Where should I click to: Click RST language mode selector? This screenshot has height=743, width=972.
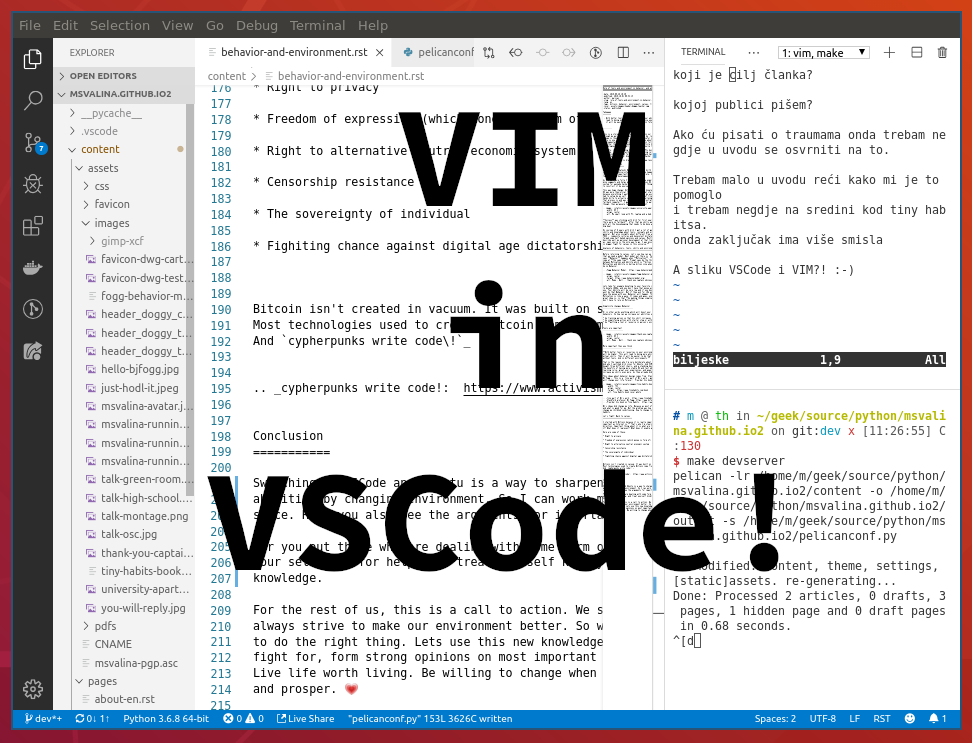coord(881,719)
